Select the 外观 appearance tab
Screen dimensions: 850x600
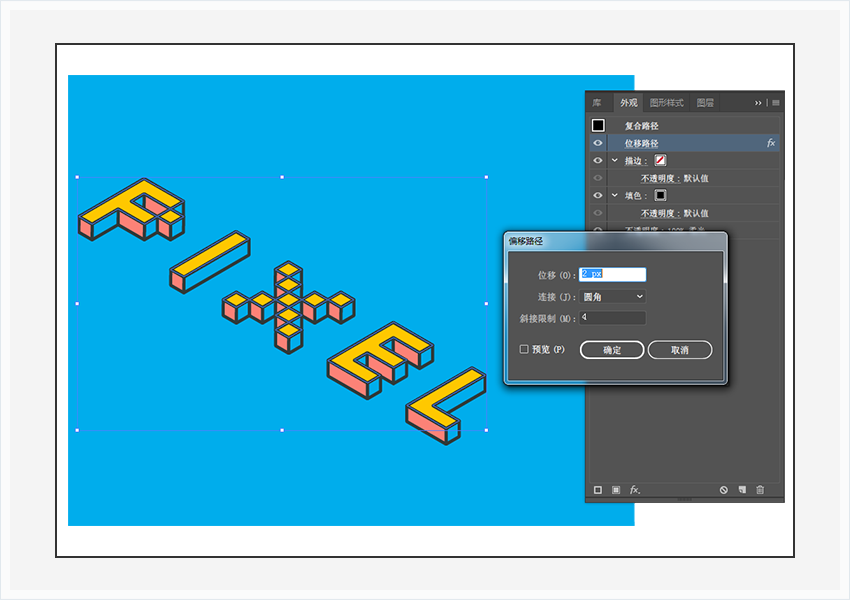629,102
